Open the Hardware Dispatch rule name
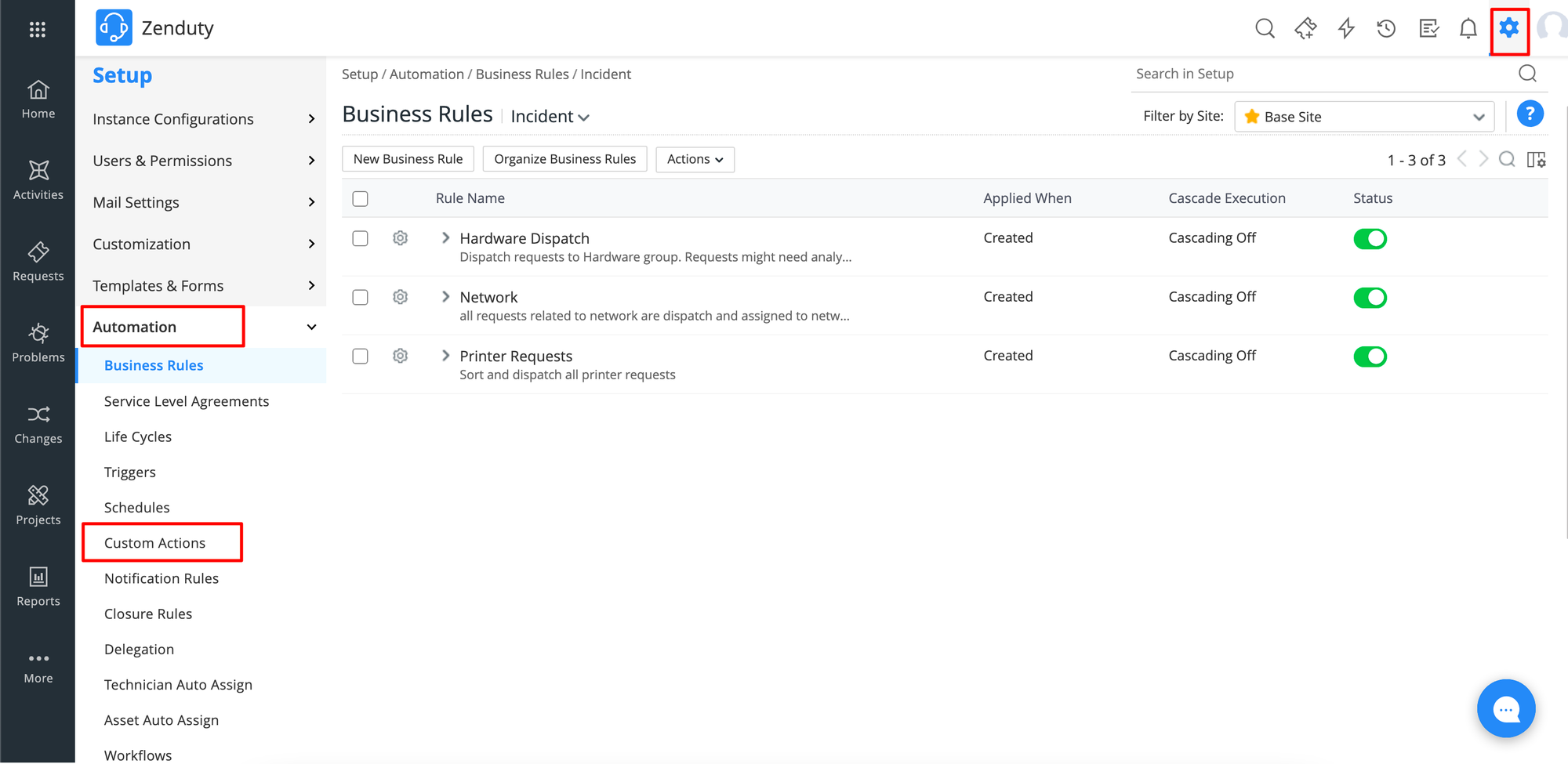 click(524, 238)
